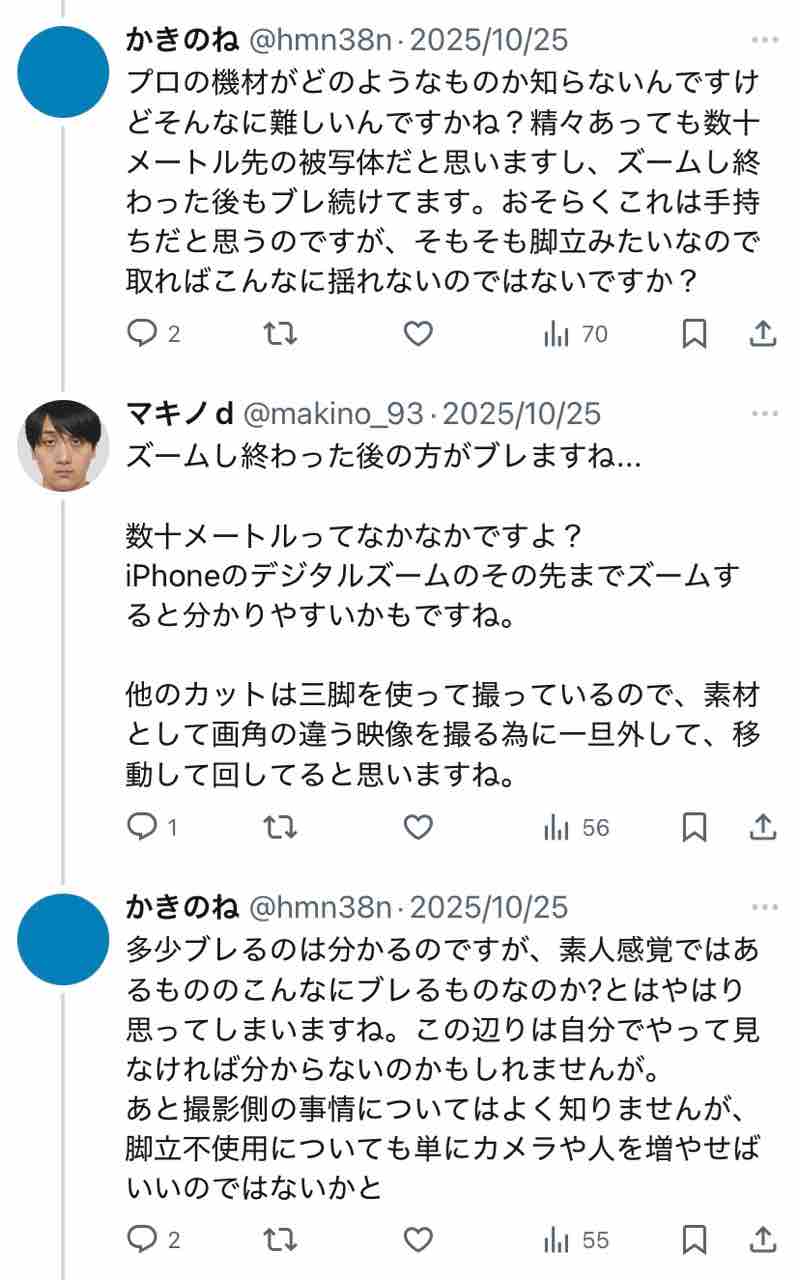Repost マキノd's tweet
This screenshot has width=800, height=1280.
(280, 828)
